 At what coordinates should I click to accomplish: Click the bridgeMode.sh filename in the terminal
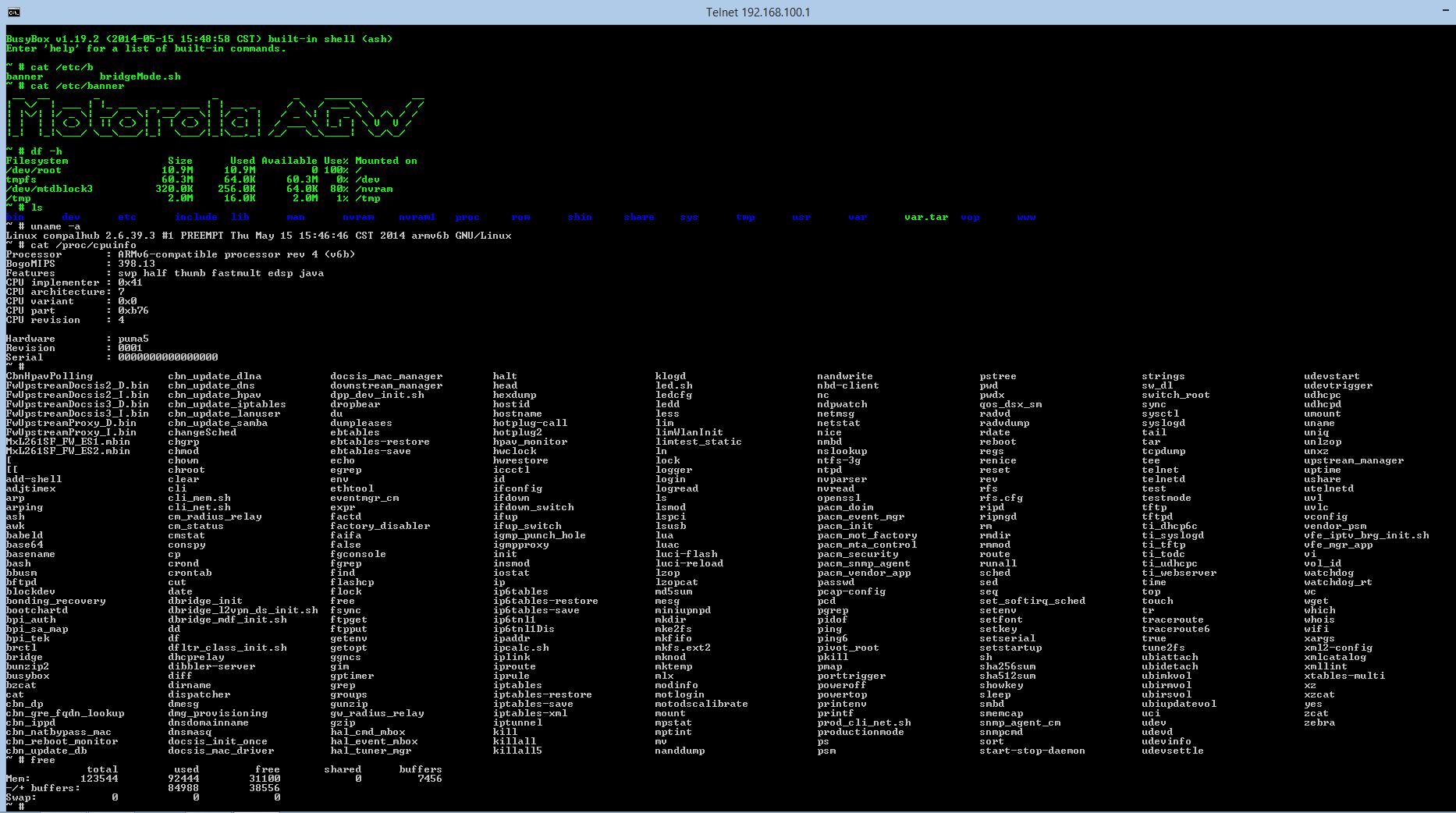pyautogui.click(x=140, y=76)
